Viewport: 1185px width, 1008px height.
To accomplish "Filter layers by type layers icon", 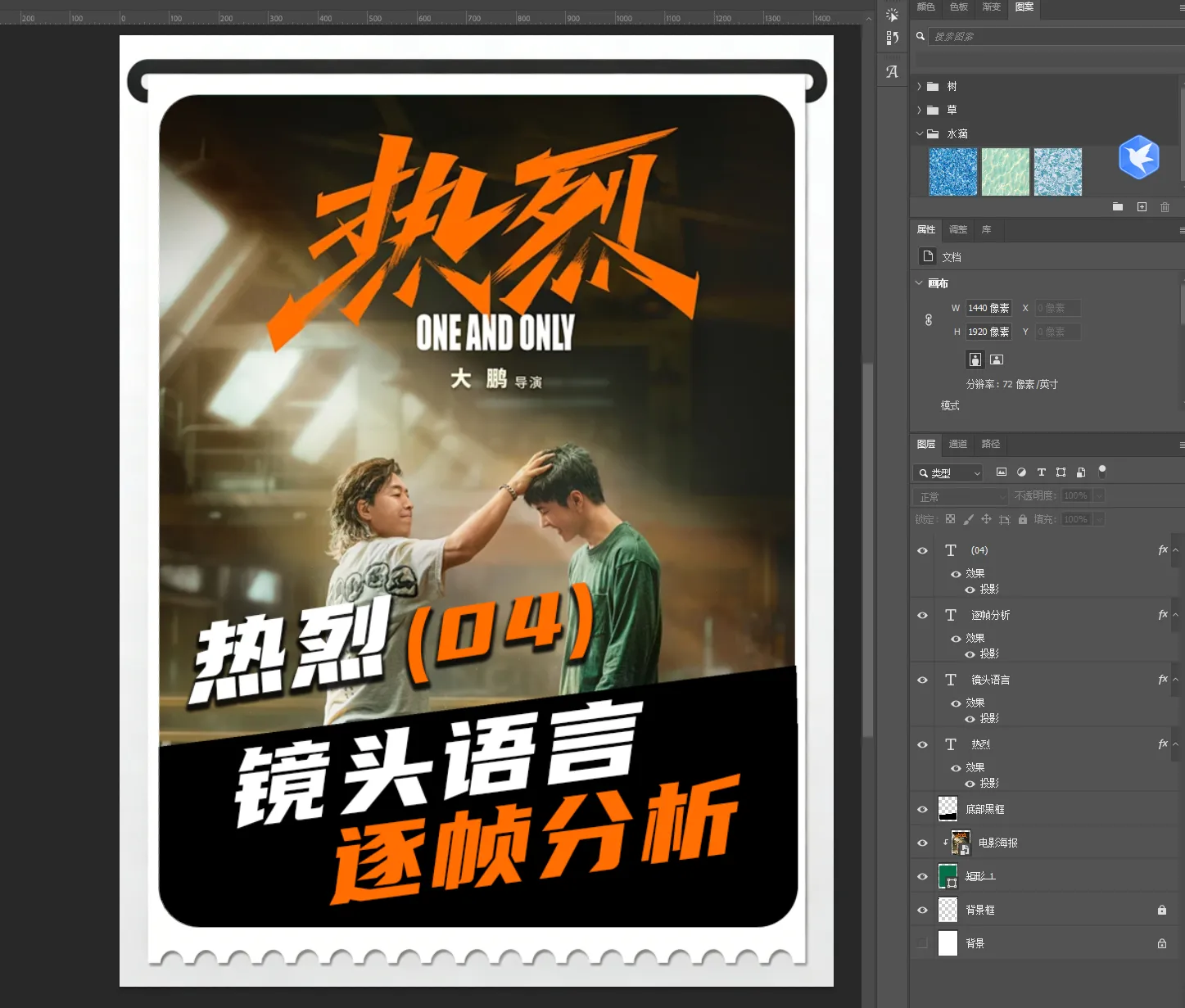I will coord(1041,472).
